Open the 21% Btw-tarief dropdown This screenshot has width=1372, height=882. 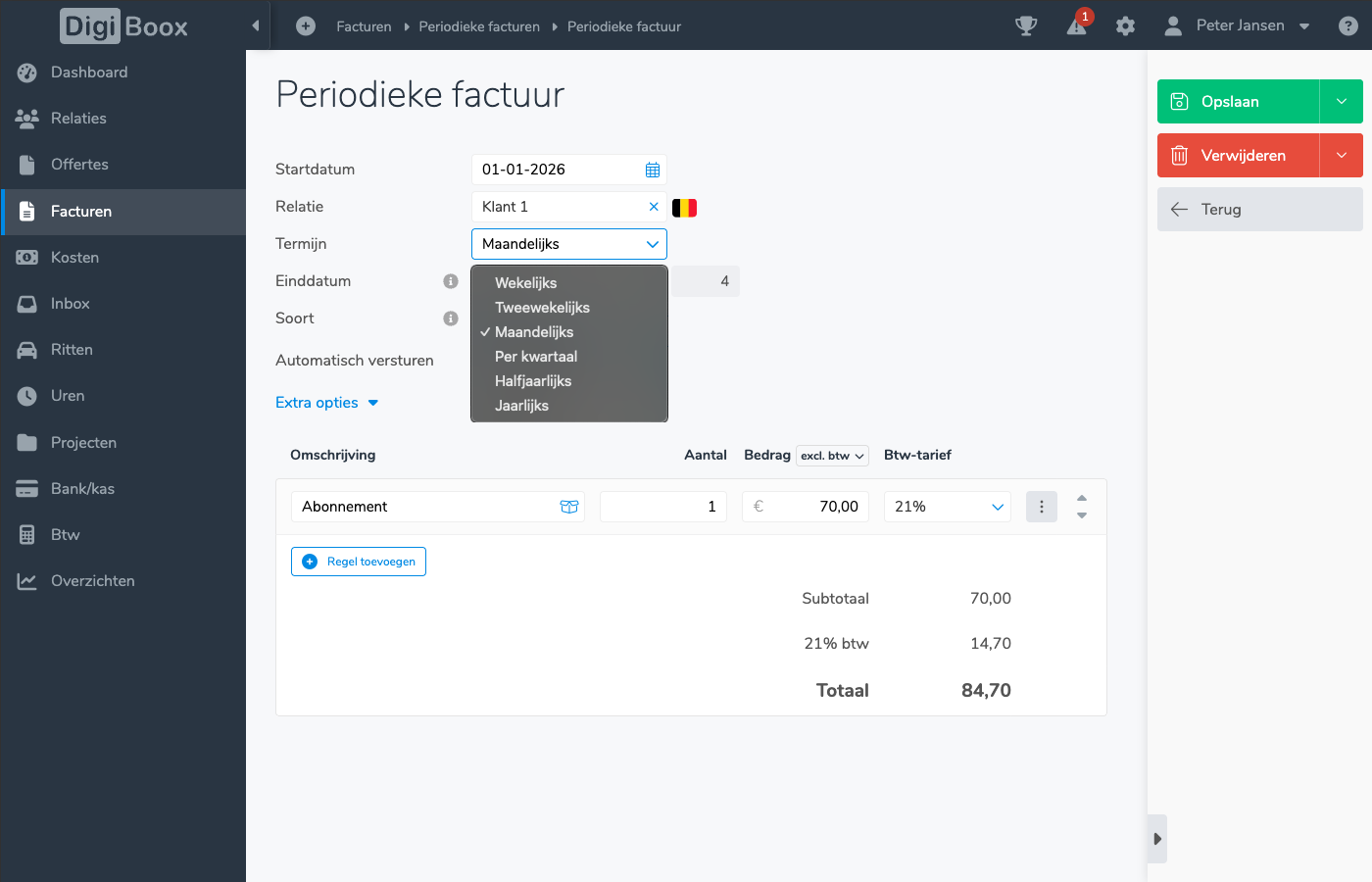[x=948, y=507]
